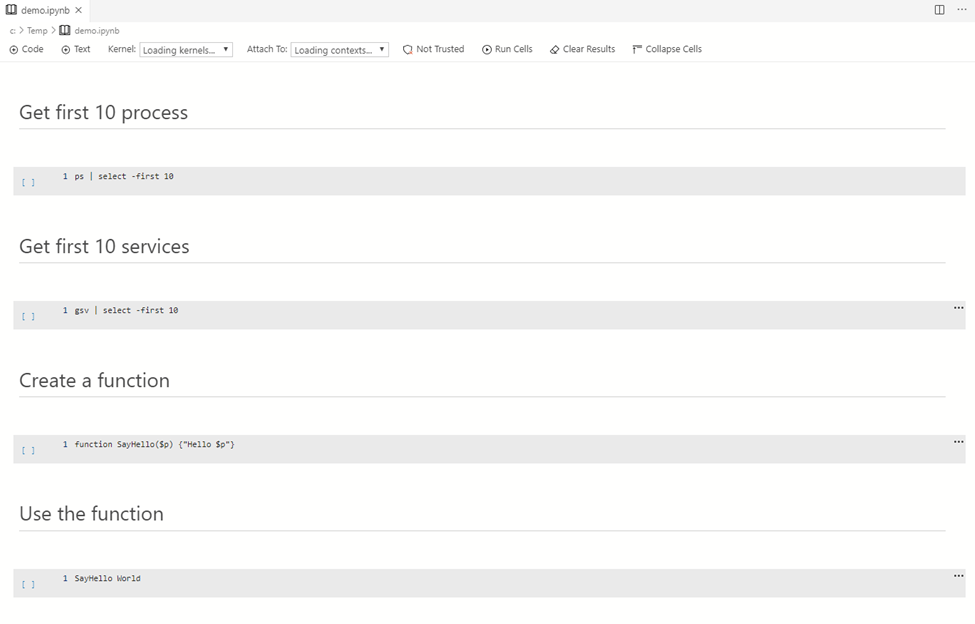This screenshot has width=975, height=624.
Task: Open the Kernel dropdown
Action: [186, 50]
